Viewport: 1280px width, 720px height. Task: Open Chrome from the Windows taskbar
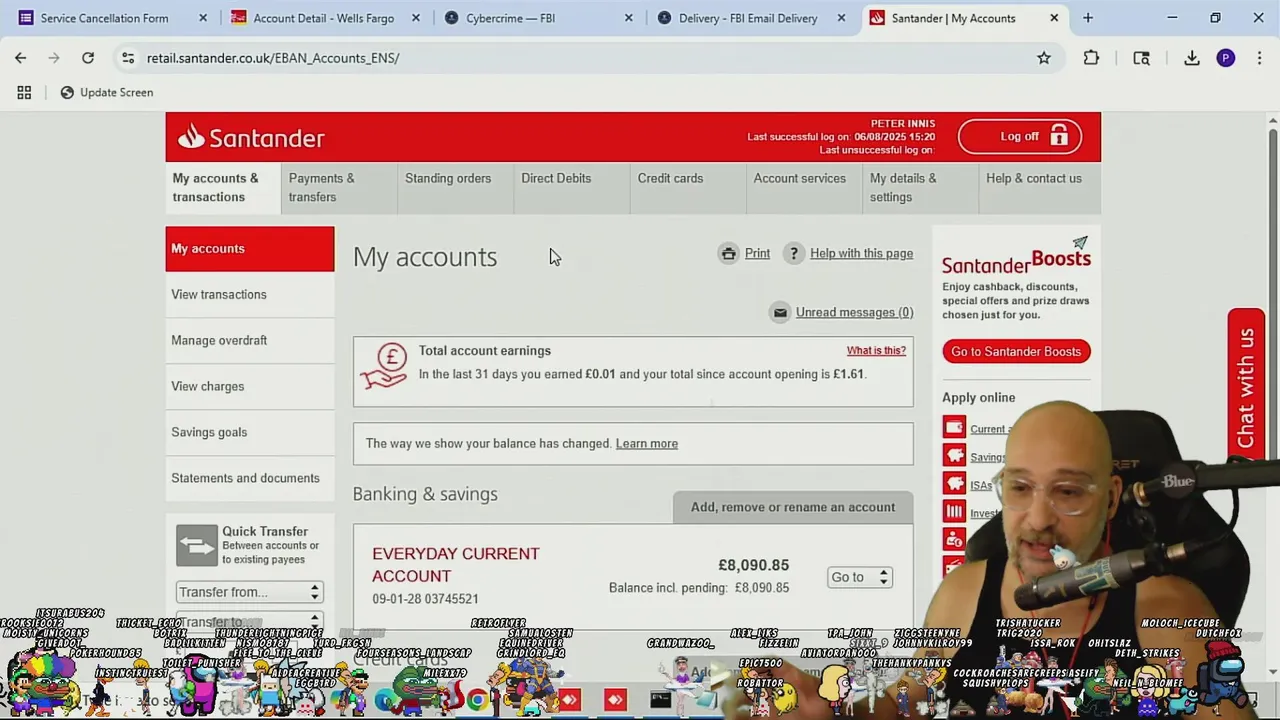(x=478, y=700)
